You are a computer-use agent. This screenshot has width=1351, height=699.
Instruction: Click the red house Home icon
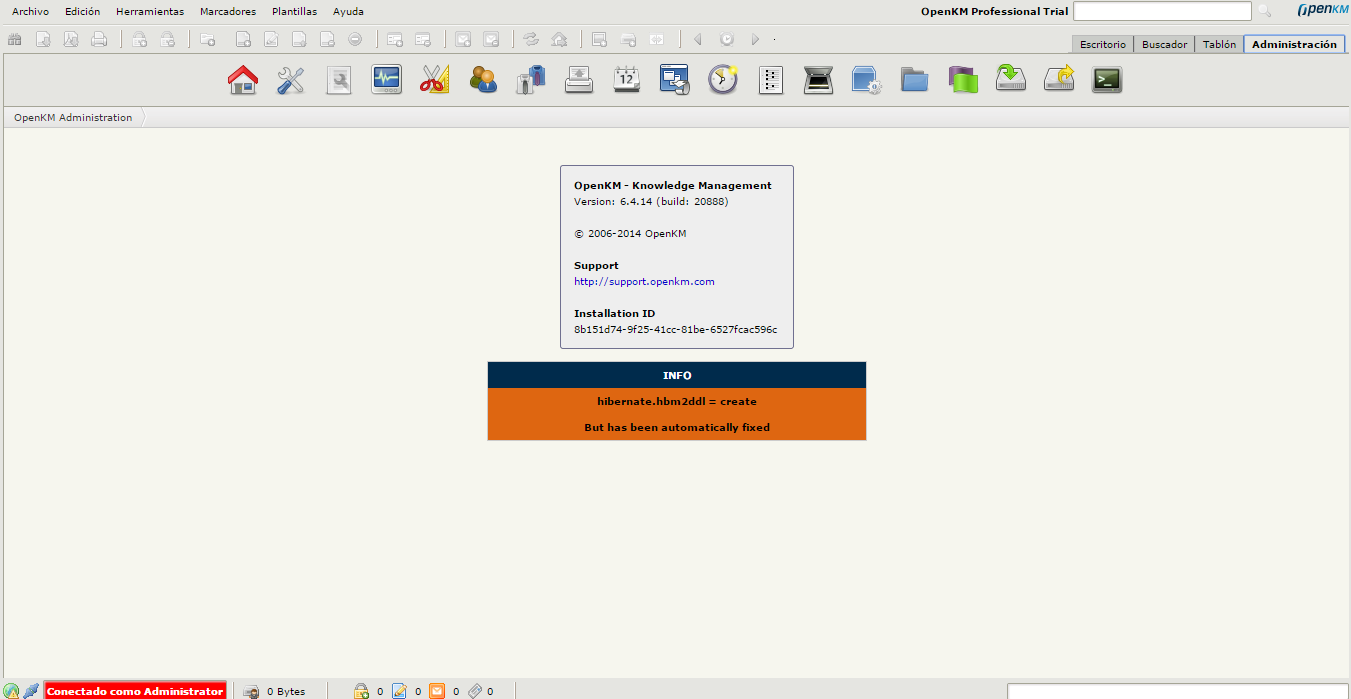pos(243,80)
